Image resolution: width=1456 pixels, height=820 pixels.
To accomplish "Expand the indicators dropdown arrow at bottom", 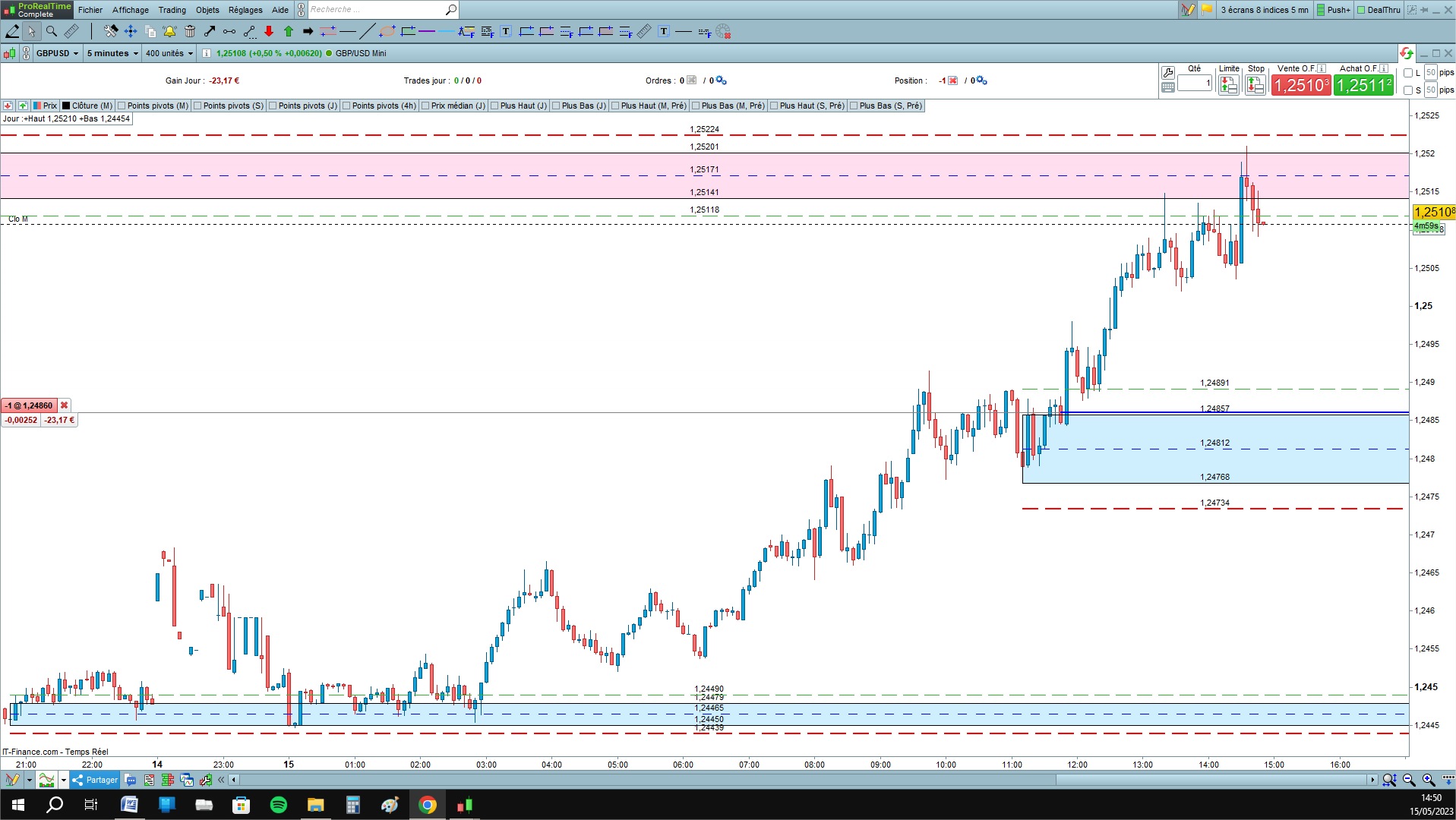I will [x=63, y=780].
